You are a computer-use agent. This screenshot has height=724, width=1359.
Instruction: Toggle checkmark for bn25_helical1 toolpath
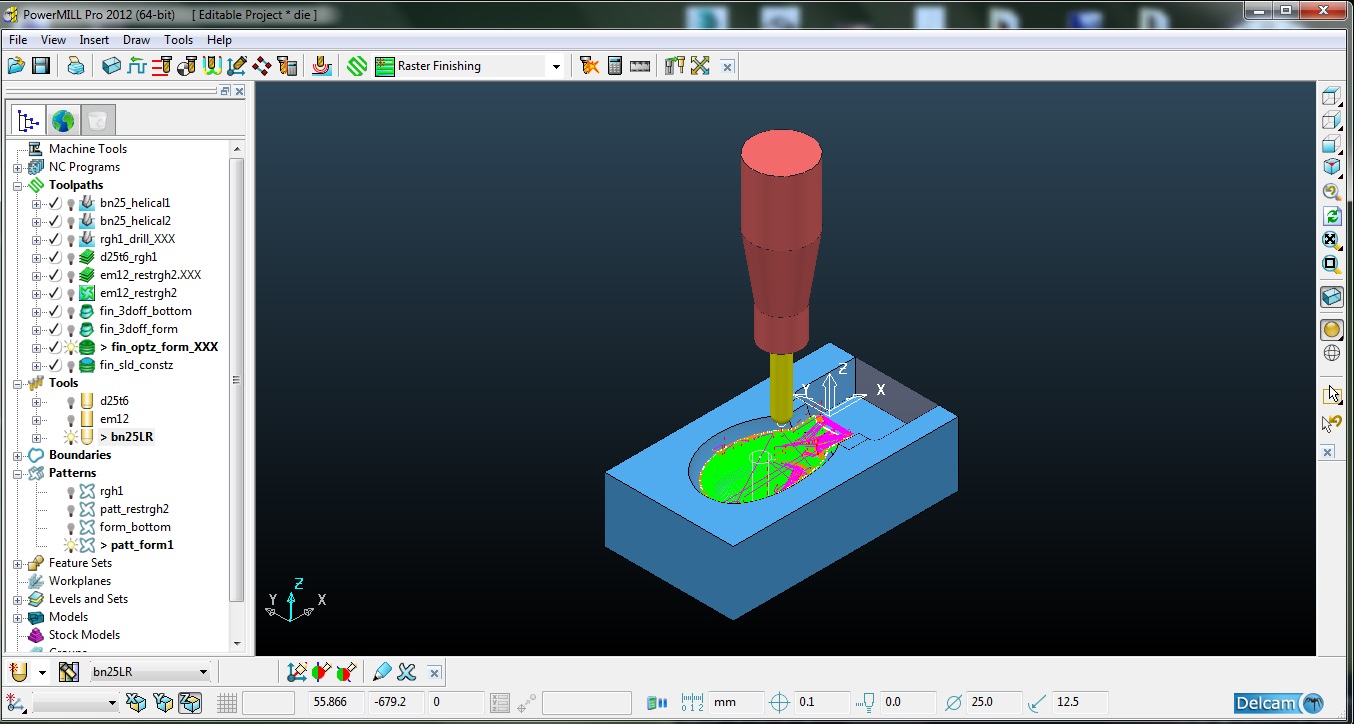(55, 203)
